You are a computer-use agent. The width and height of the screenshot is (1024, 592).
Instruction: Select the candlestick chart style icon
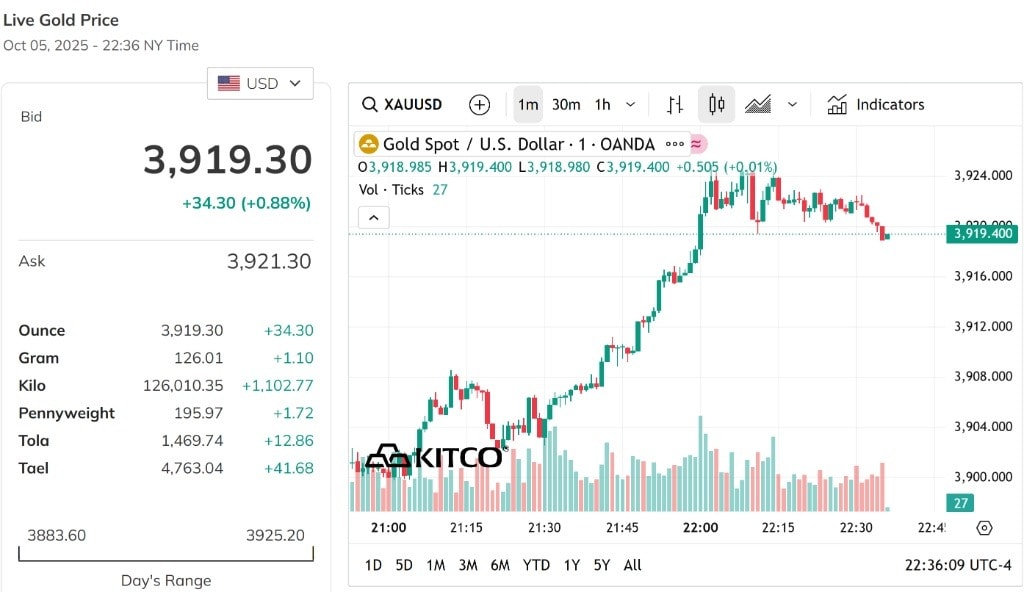[716, 105]
